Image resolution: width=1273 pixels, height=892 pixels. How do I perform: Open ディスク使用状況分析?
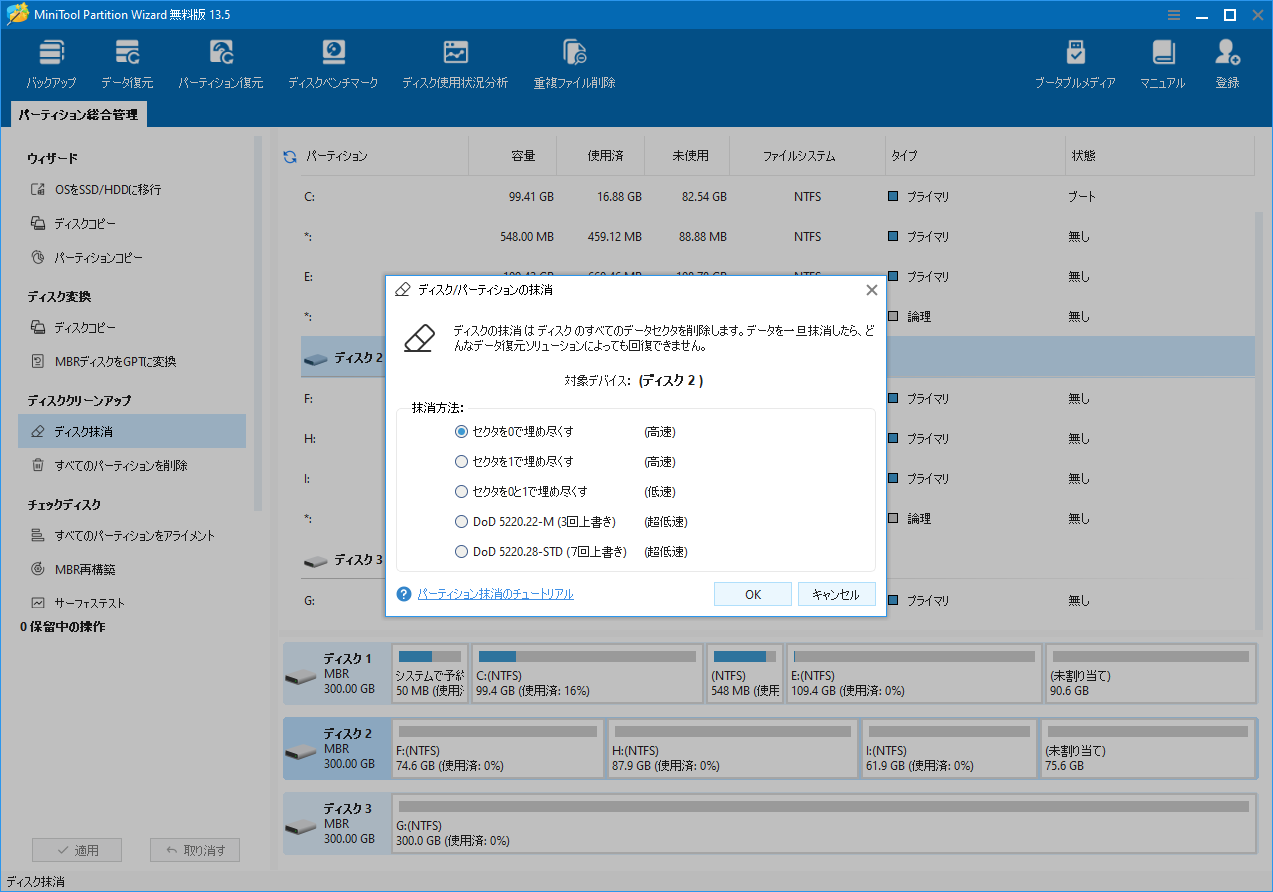click(x=455, y=60)
